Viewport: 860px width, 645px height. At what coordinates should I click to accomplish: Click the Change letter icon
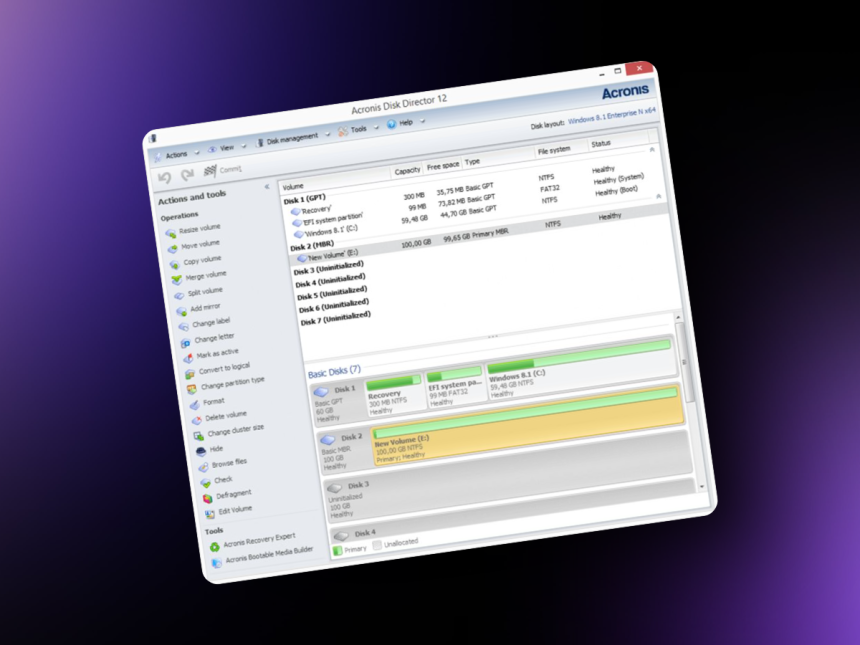[185, 343]
